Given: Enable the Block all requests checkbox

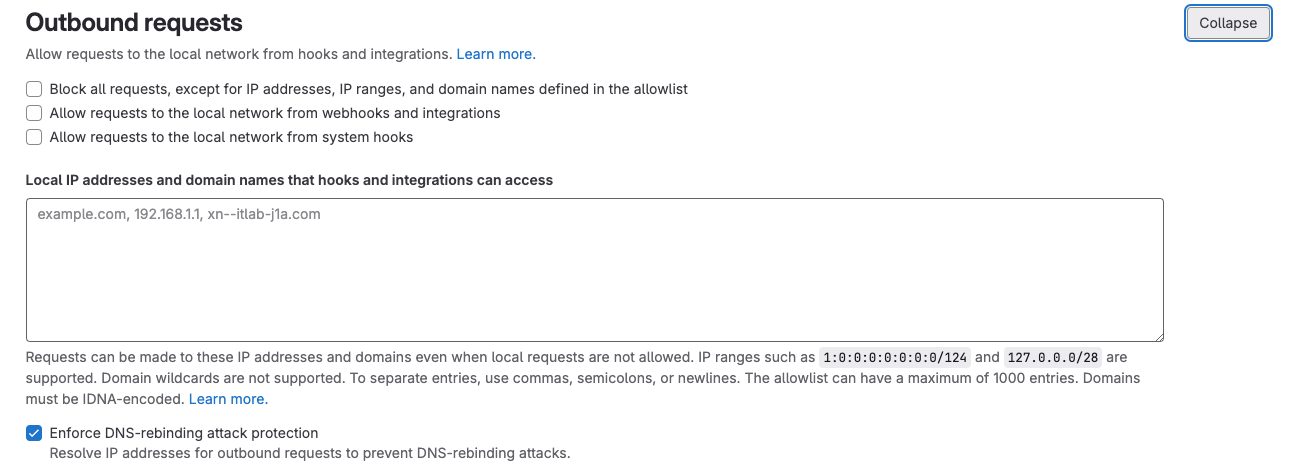Looking at the screenshot, I should pyautogui.click(x=34, y=89).
